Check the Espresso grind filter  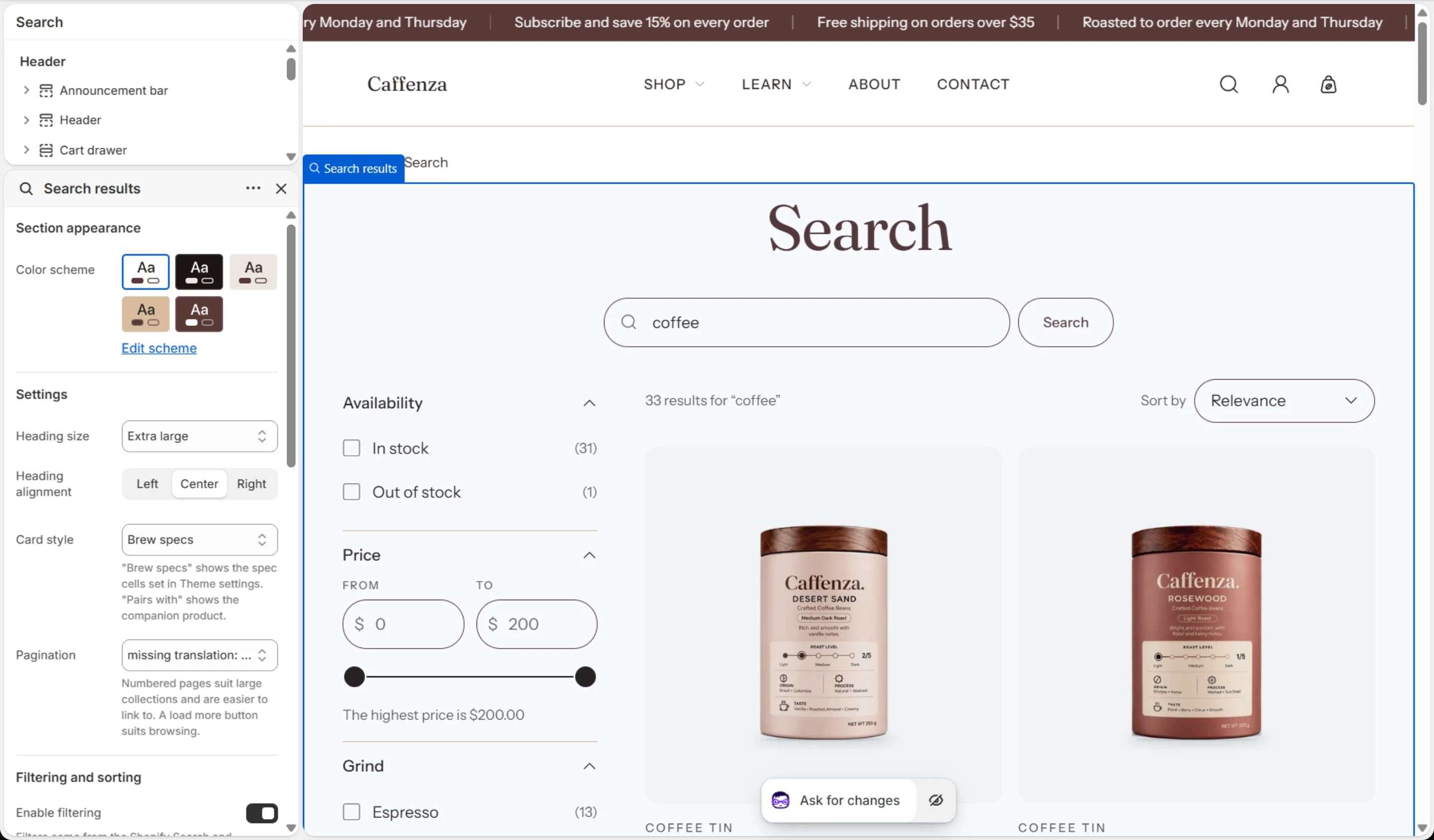pyautogui.click(x=352, y=812)
